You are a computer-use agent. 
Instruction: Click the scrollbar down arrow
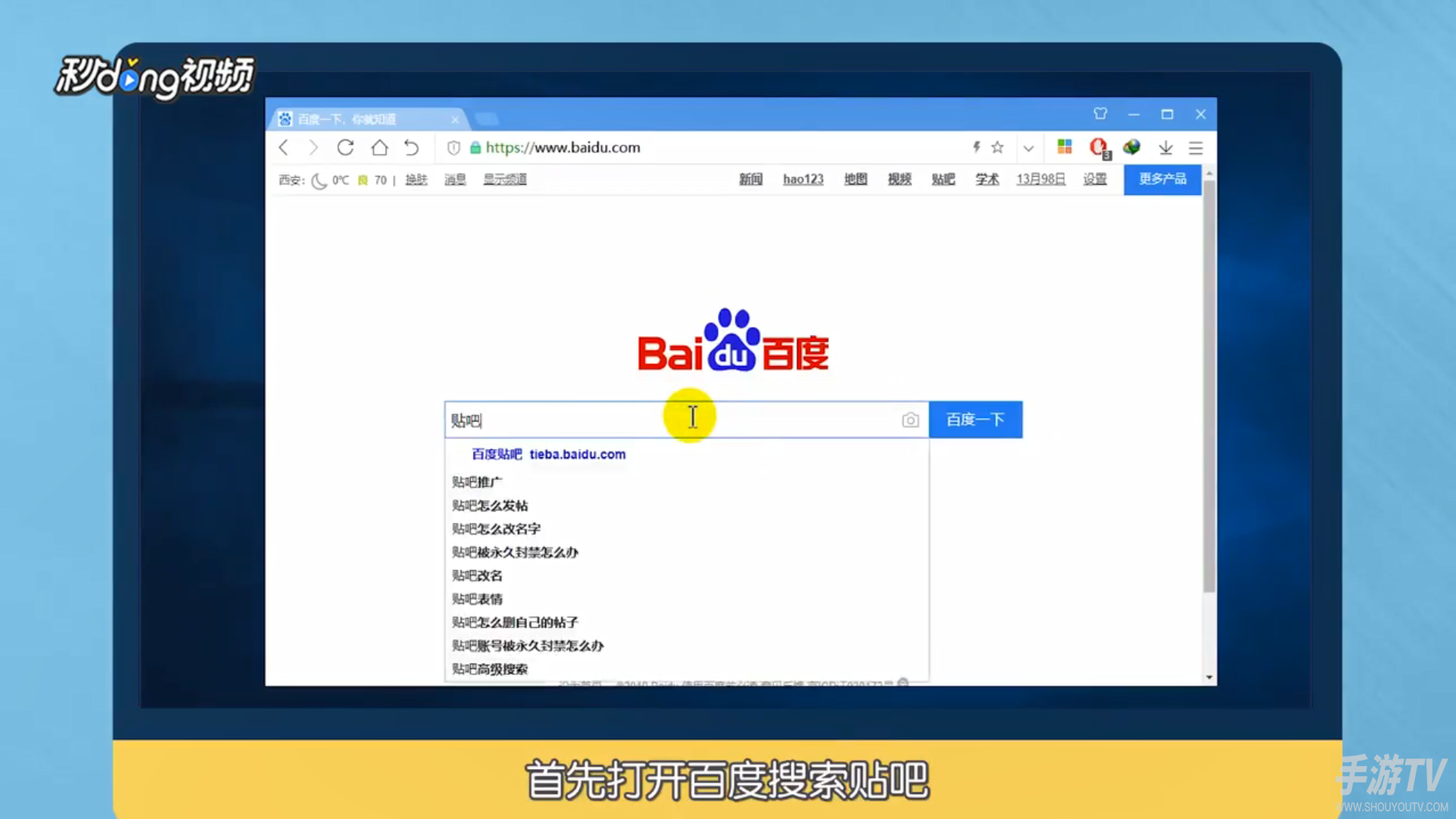pyautogui.click(x=1209, y=677)
